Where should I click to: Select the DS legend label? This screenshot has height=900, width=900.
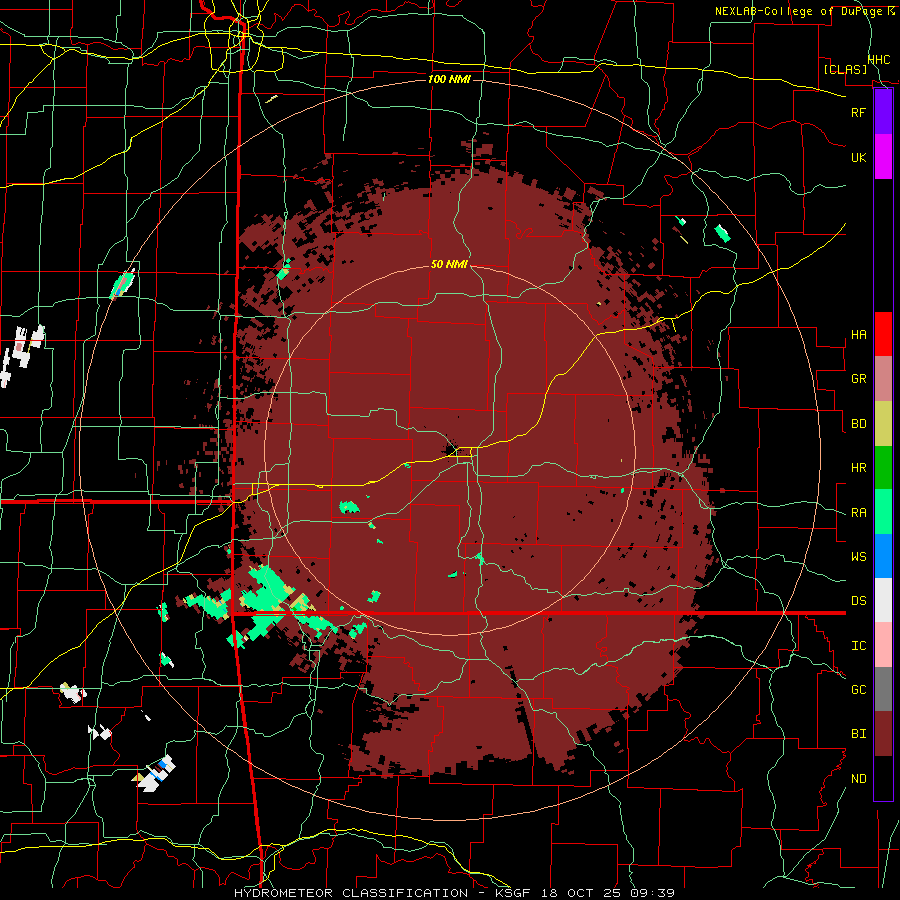point(859,601)
